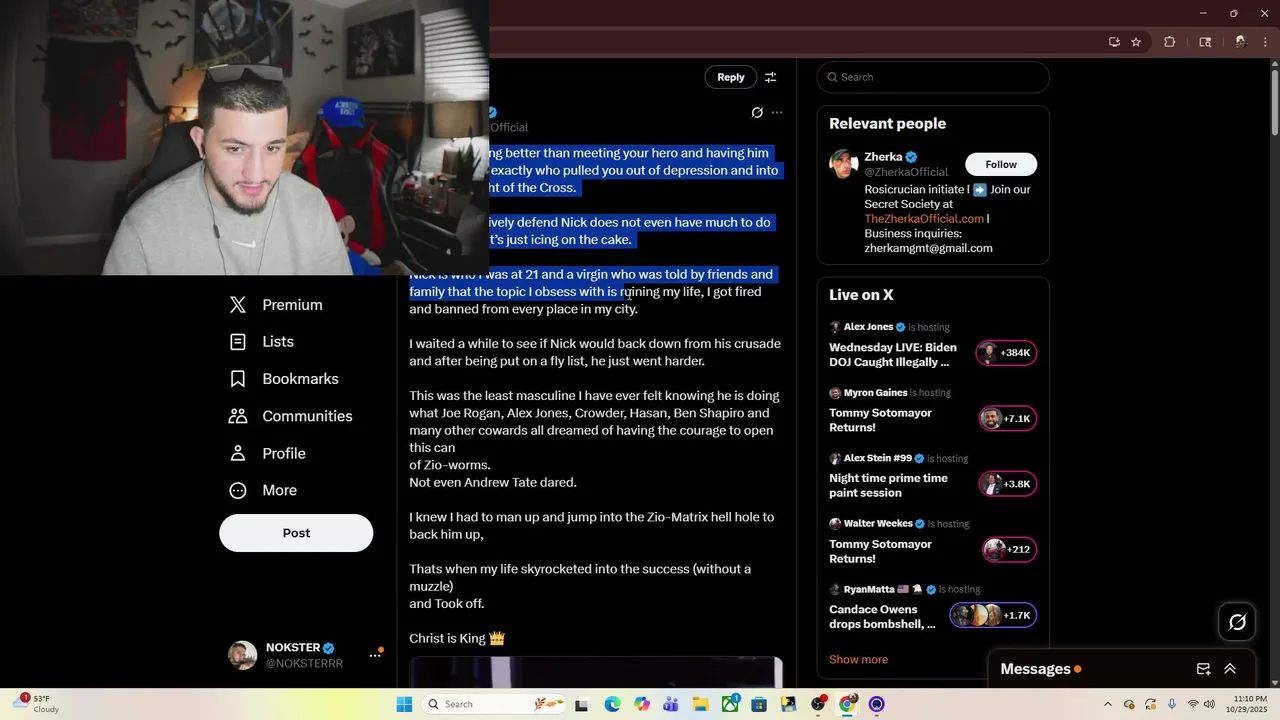Screen dimensions: 1280x720
Task: Open Bookmarks in the sidebar
Action: coord(285,379)
